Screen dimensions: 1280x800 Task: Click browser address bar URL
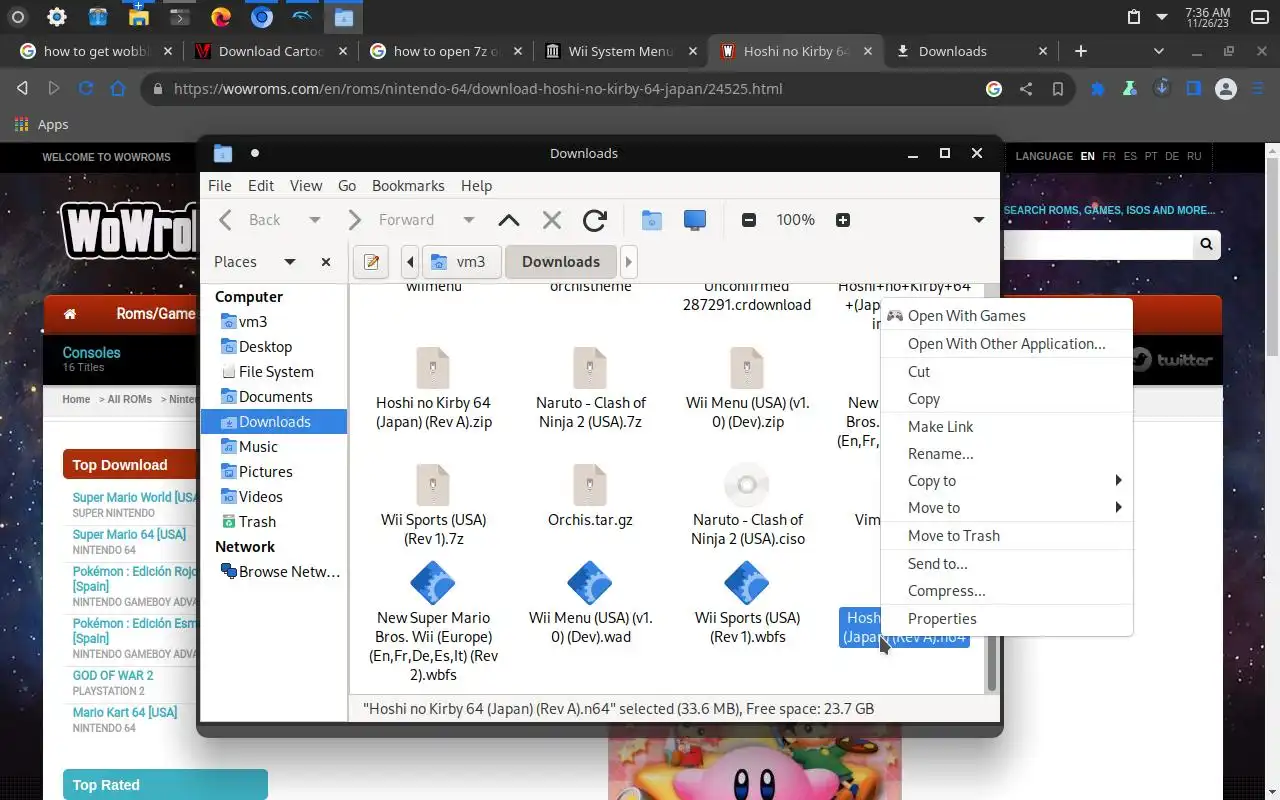point(478,89)
